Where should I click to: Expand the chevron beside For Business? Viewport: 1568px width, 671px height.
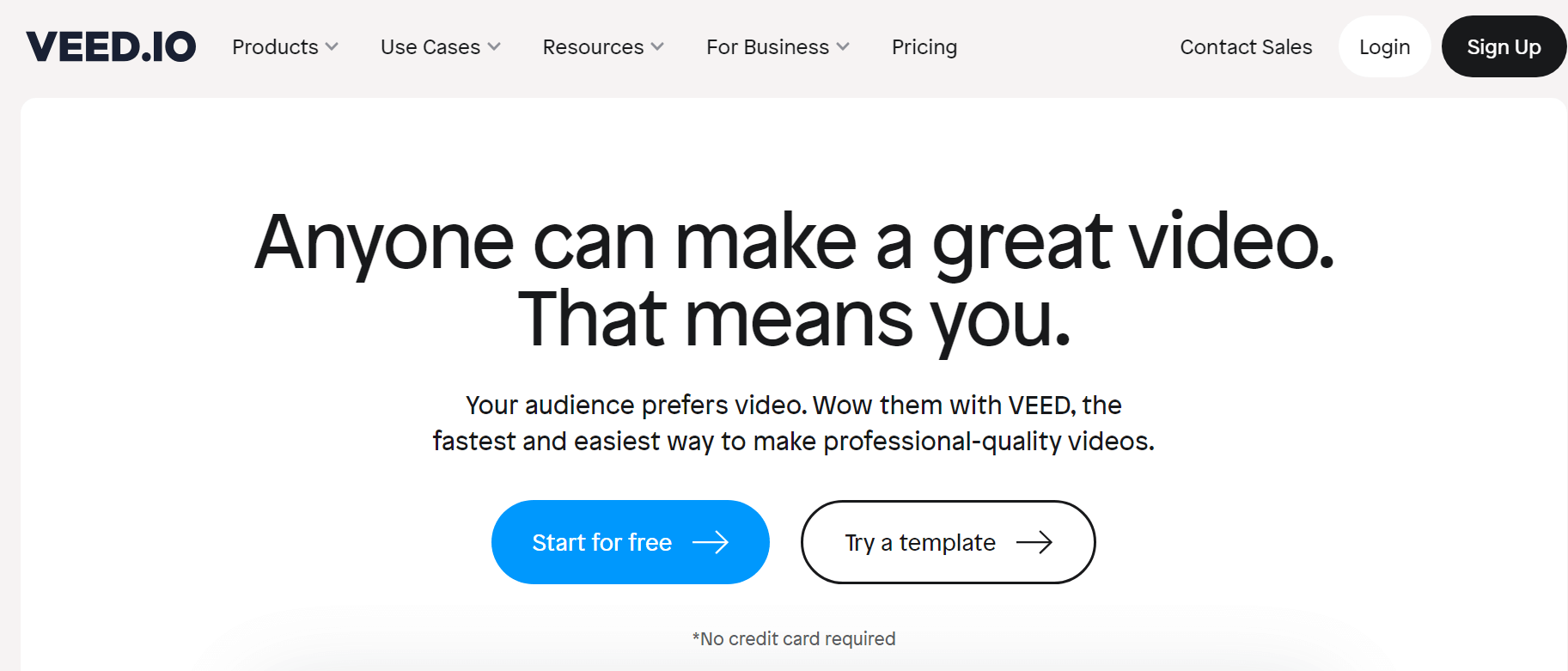pos(843,47)
